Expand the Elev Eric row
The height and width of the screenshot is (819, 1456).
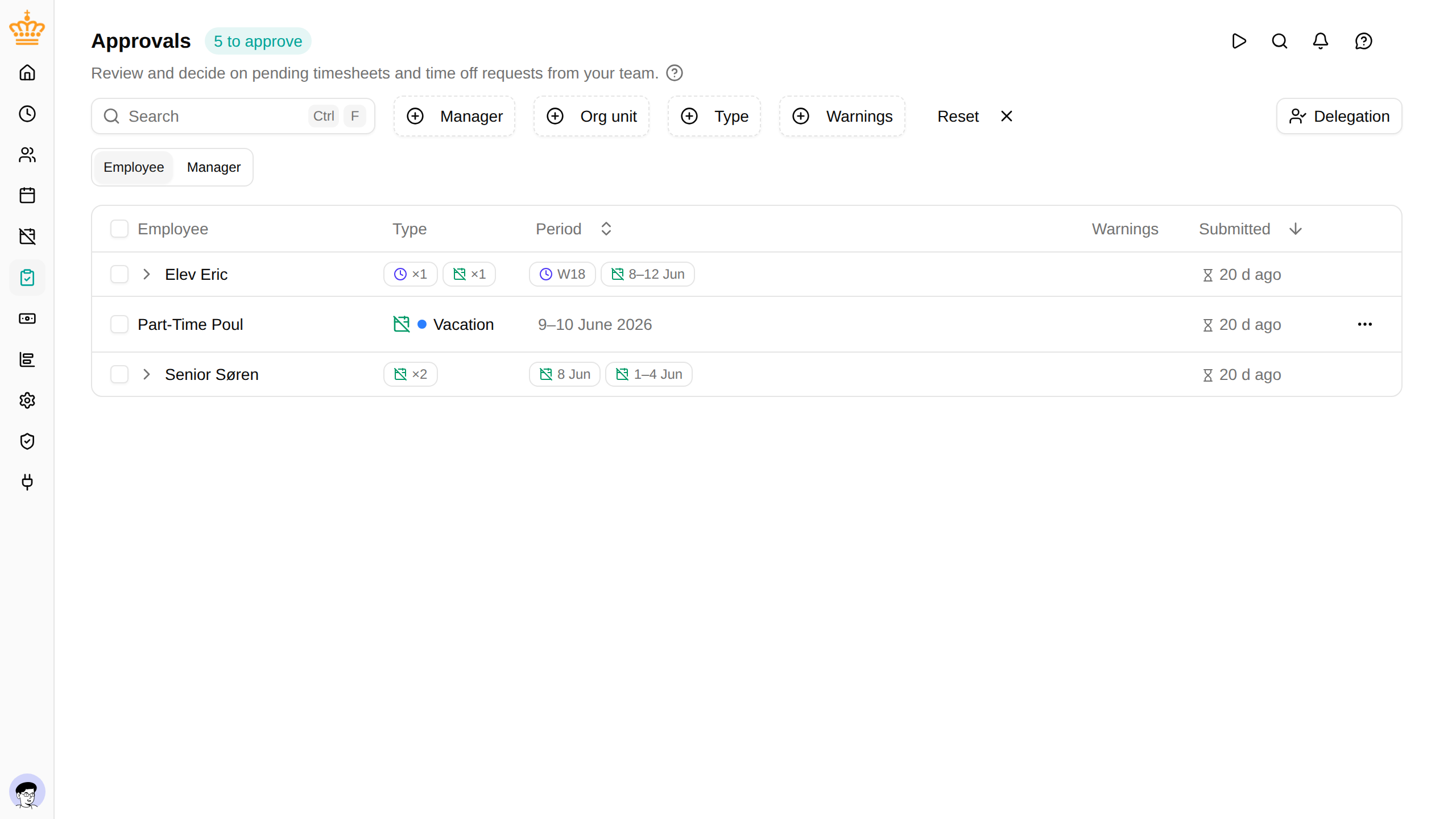point(147,274)
